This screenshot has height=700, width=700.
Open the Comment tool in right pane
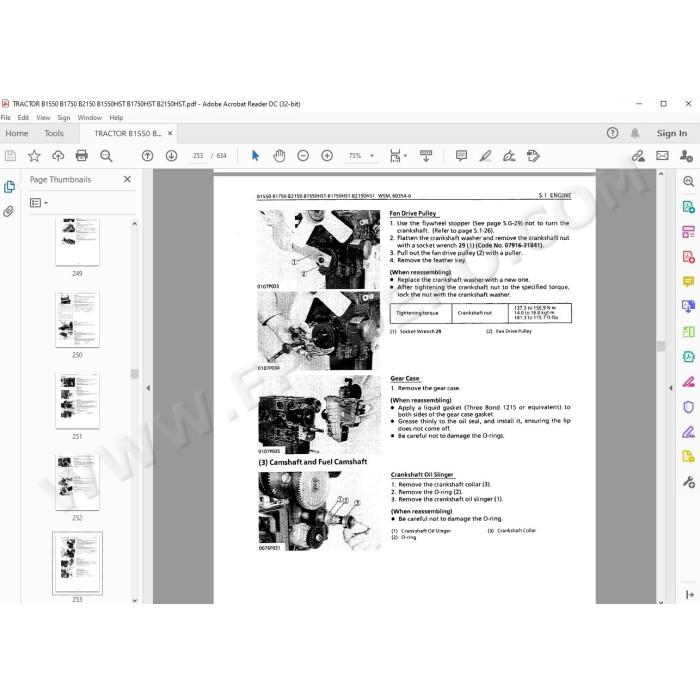point(688,282)
